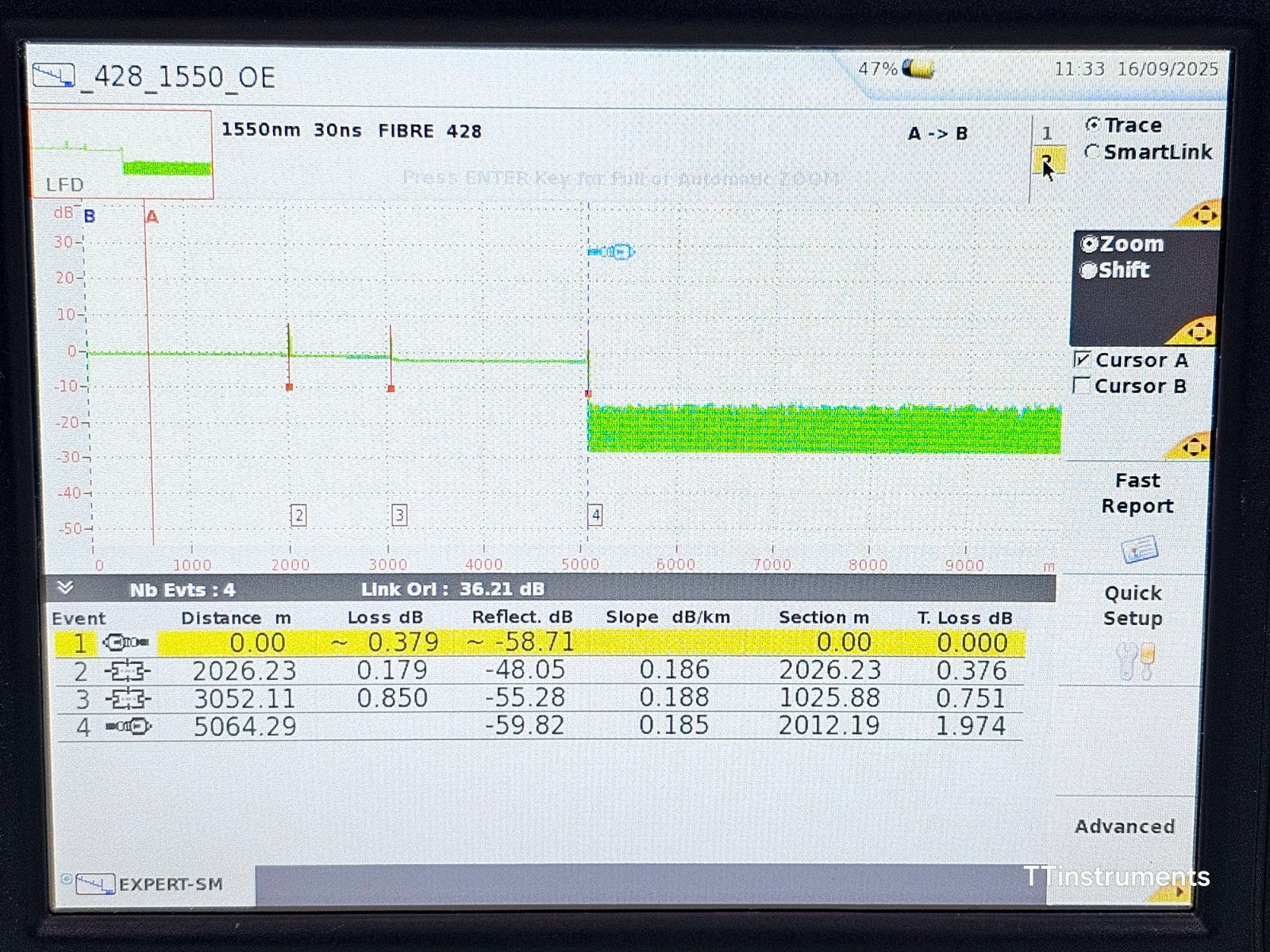Select the Shift mode option

(1089, 271)
